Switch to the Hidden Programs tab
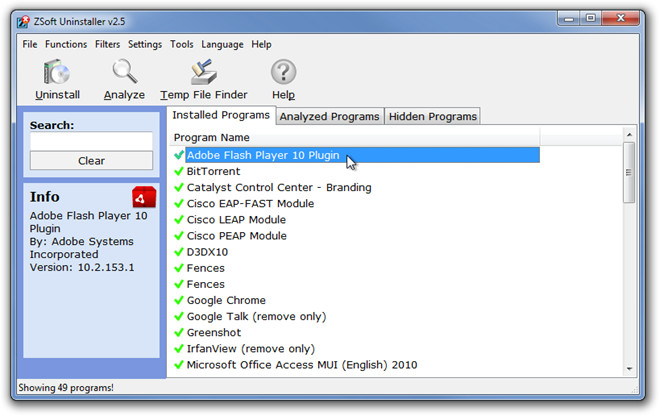The width and height of the screenshot is (660, 416). (433, 117)
